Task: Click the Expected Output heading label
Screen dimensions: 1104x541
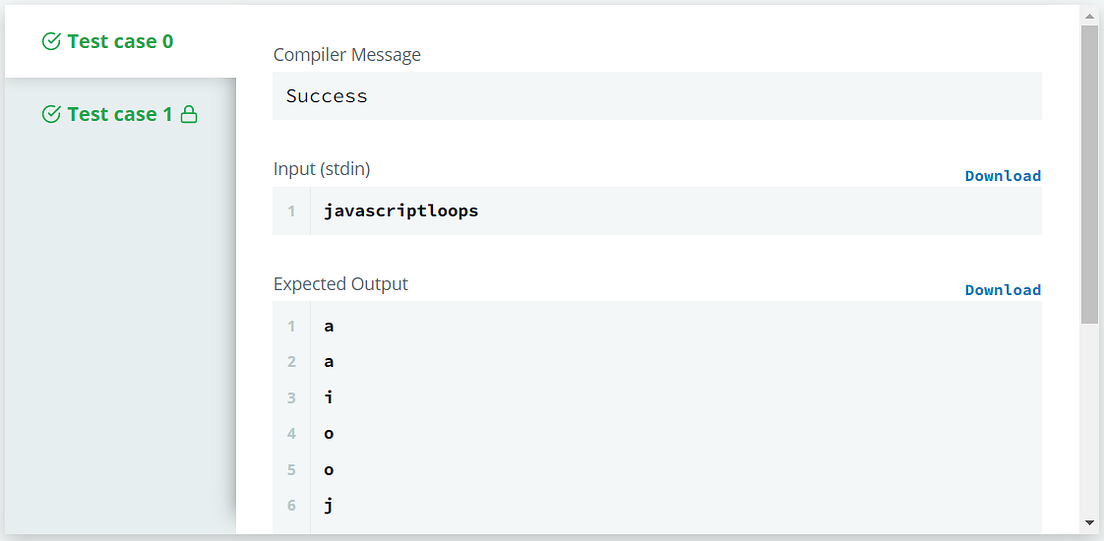Action: pos(341,284)
